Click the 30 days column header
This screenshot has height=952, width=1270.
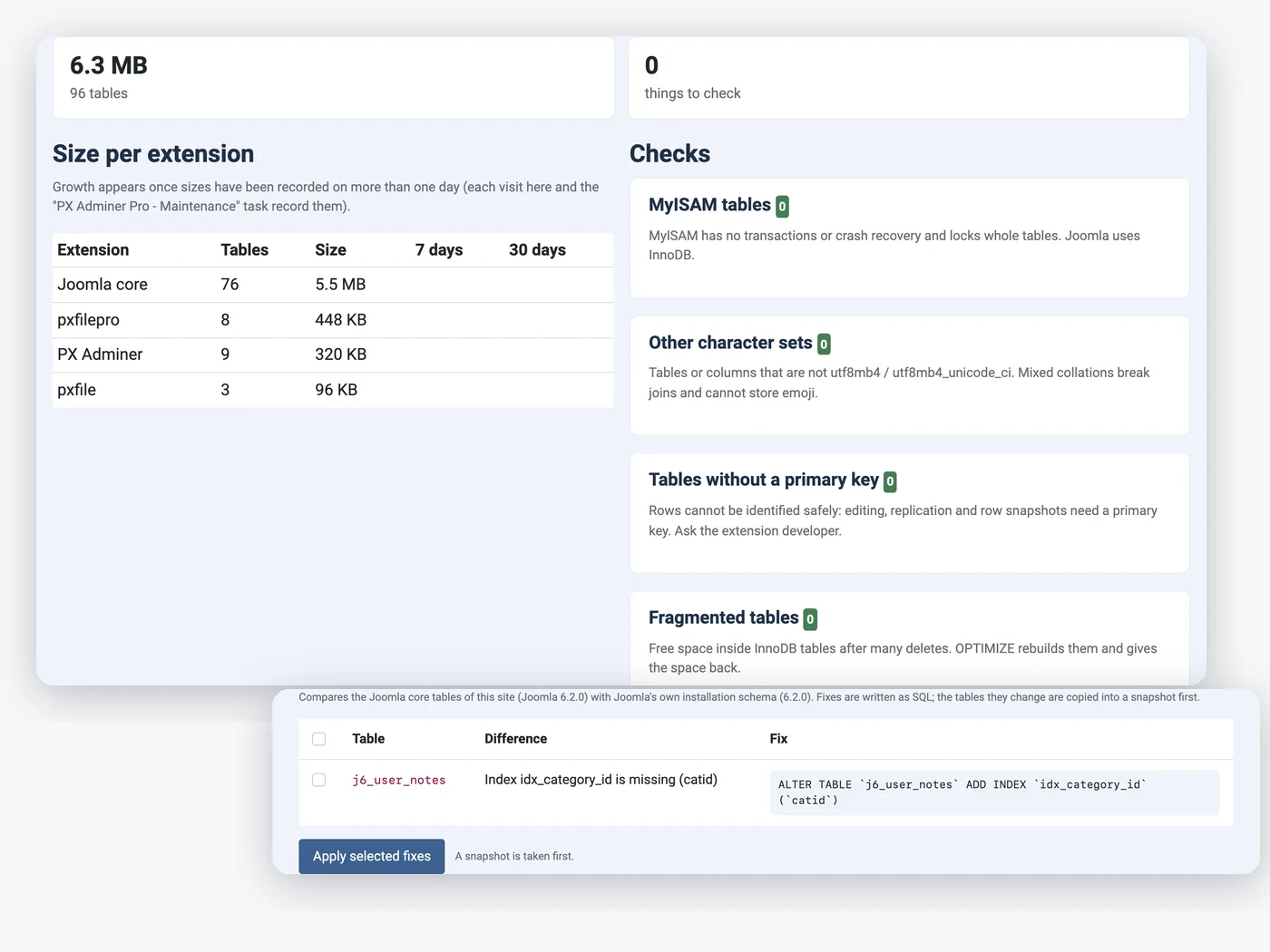(537, 250)
